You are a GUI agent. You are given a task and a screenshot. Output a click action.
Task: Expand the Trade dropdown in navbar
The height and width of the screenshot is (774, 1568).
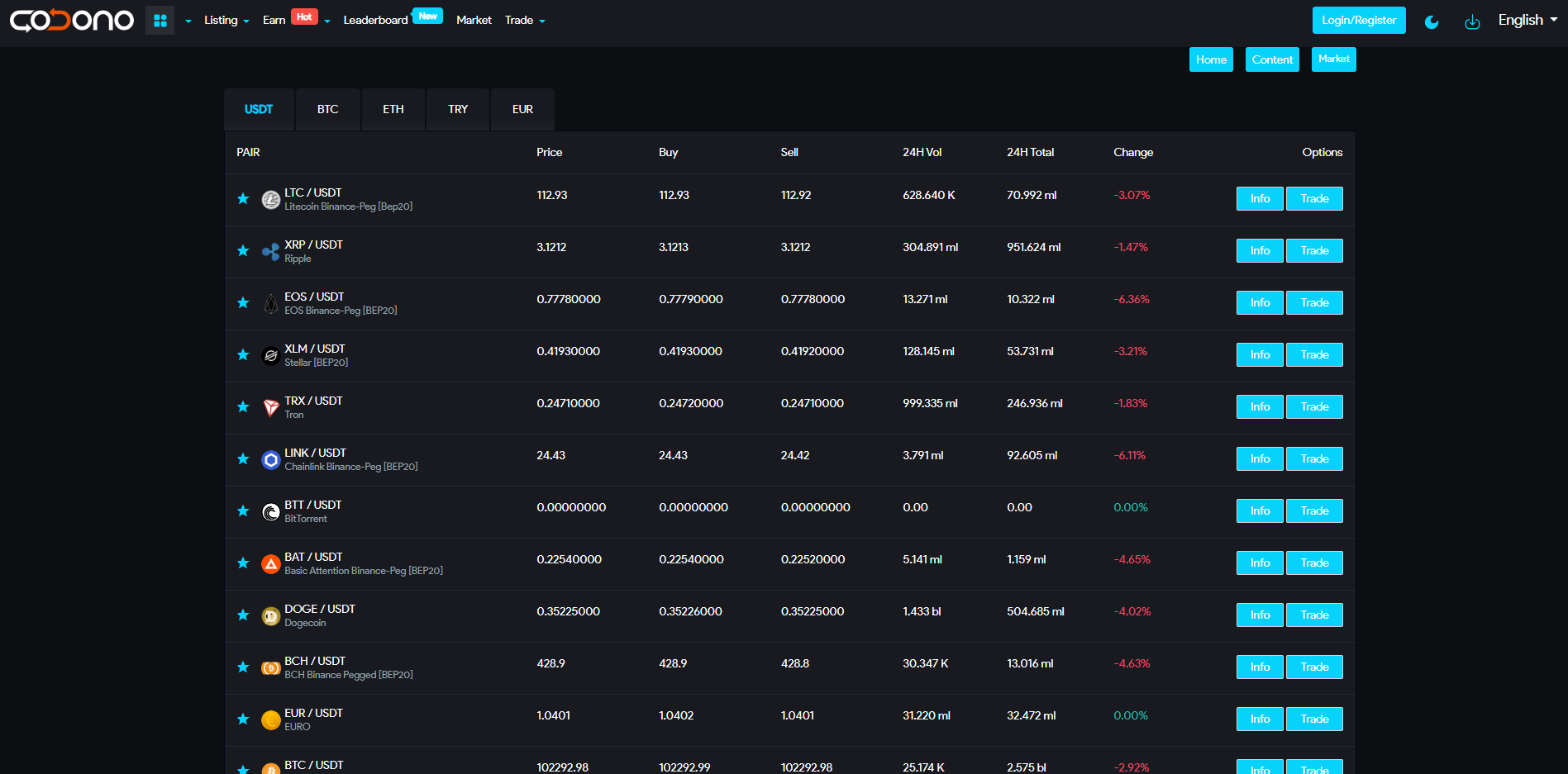click(525, 20)
